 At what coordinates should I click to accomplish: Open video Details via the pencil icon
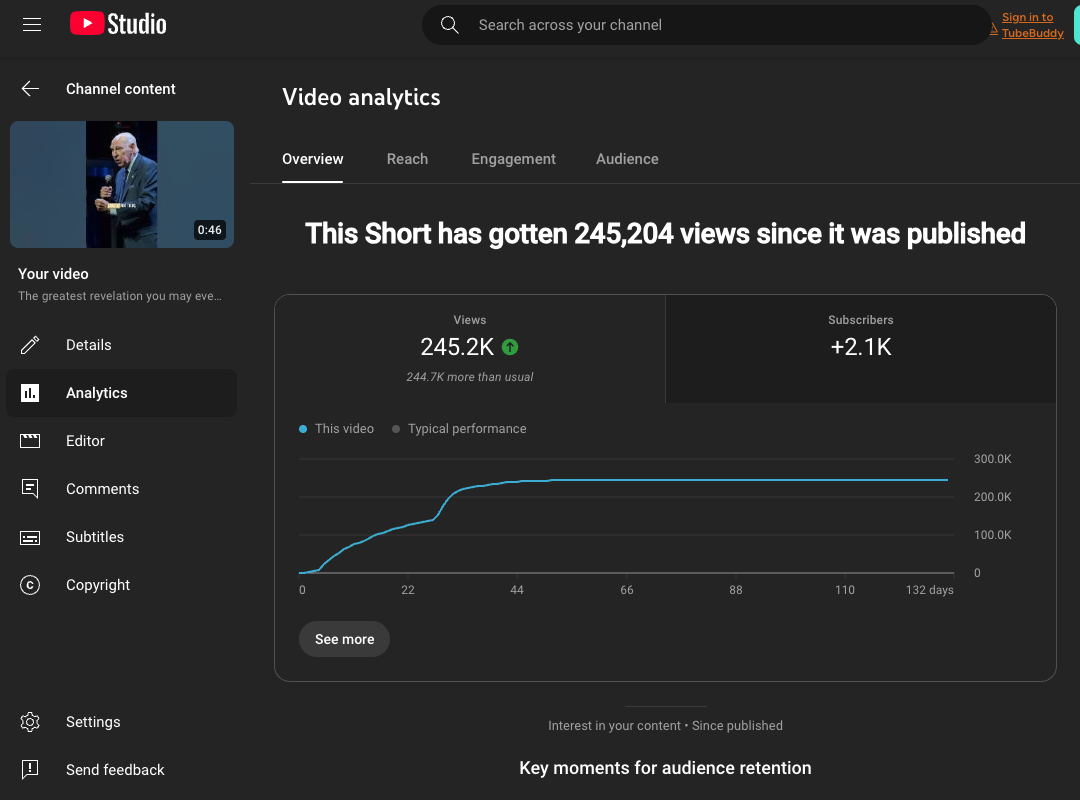(x=30, y=344)
